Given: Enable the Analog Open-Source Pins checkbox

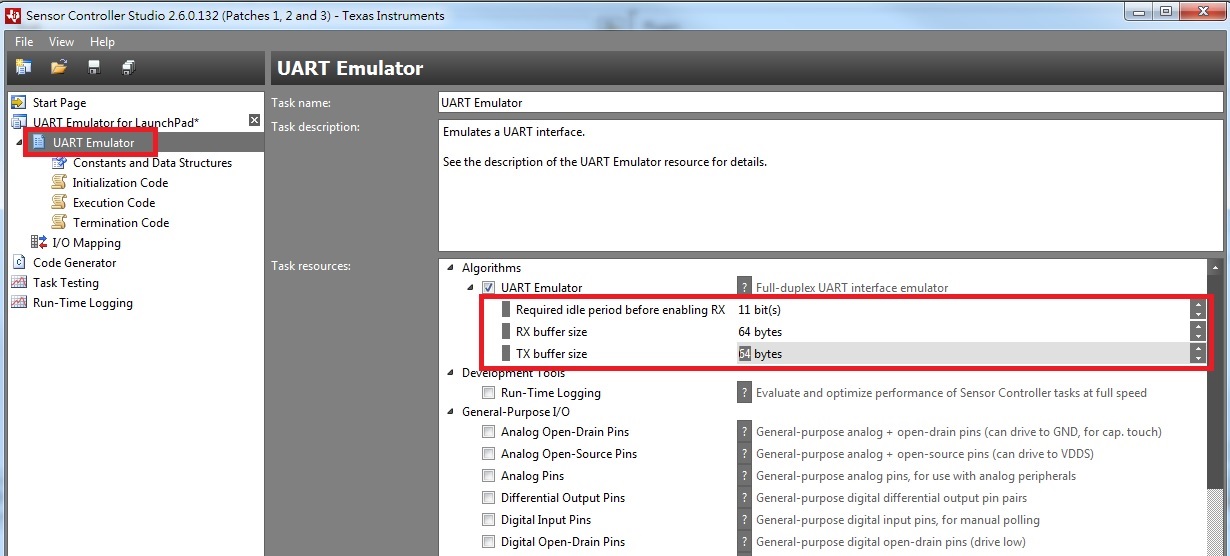Looking at the screenshot, I should [x=489, y=454].
